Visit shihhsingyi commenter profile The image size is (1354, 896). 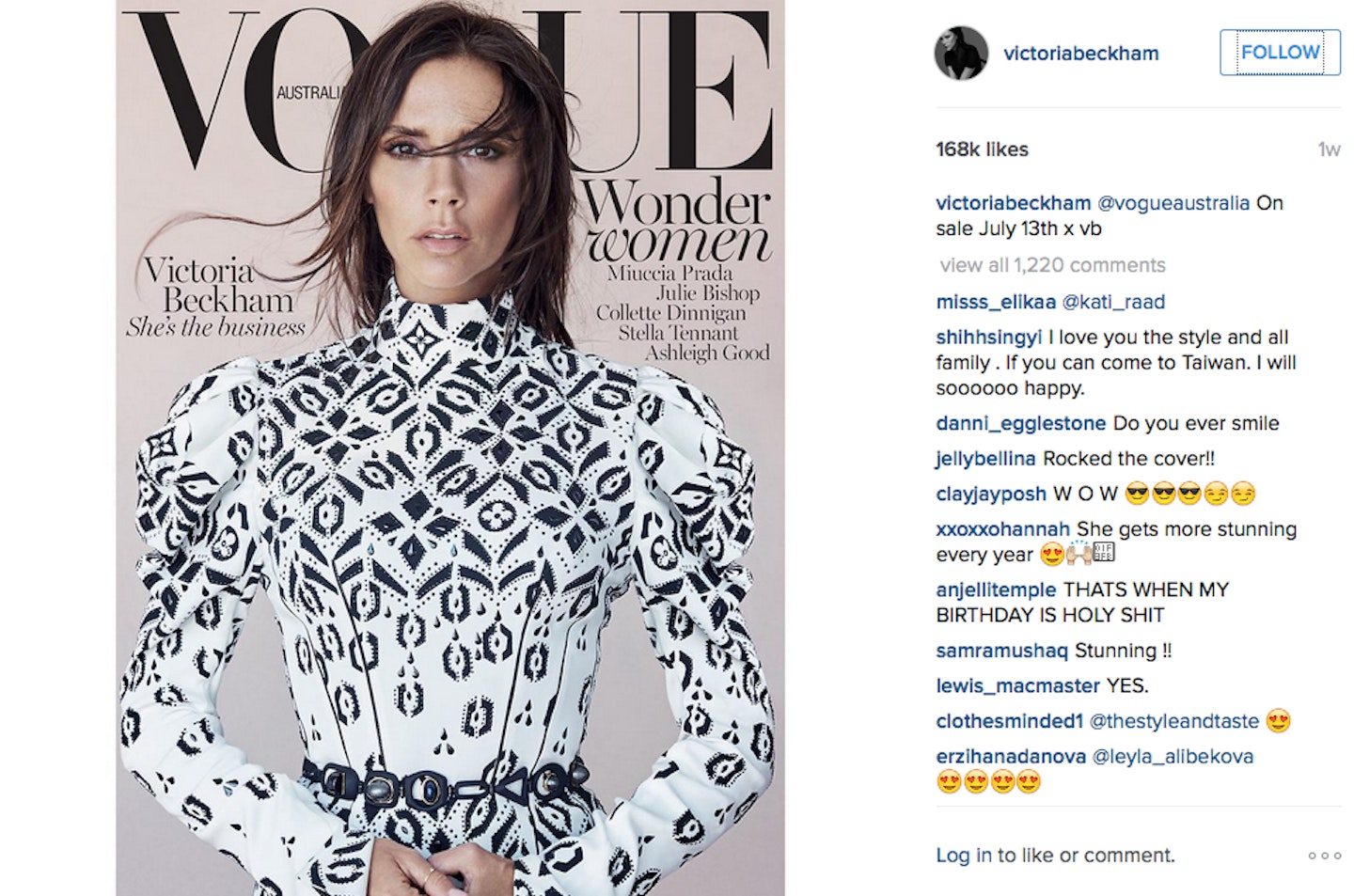coord(989,338)
